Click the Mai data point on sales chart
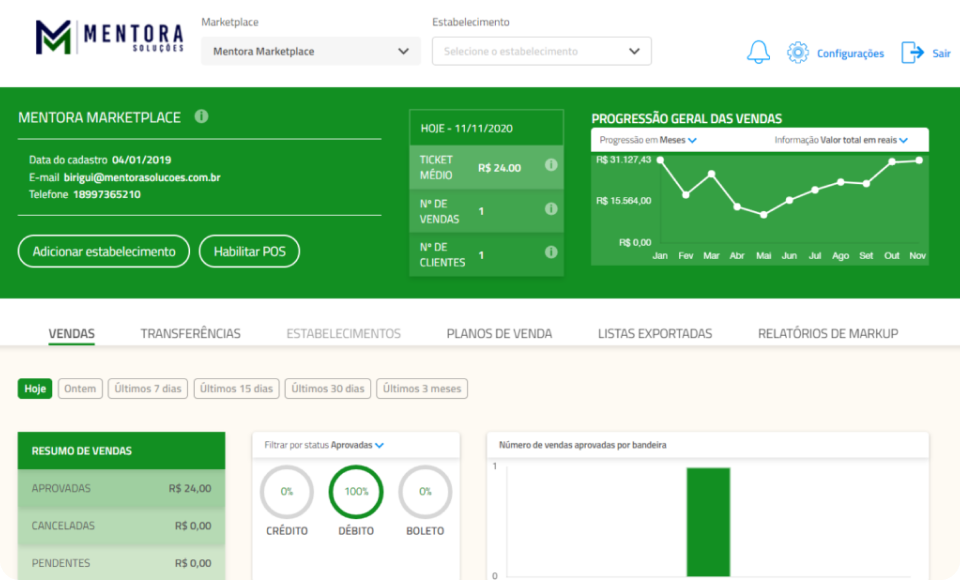Image resolution: width=960 pixels, height=580 pixels. coord(763,215)
